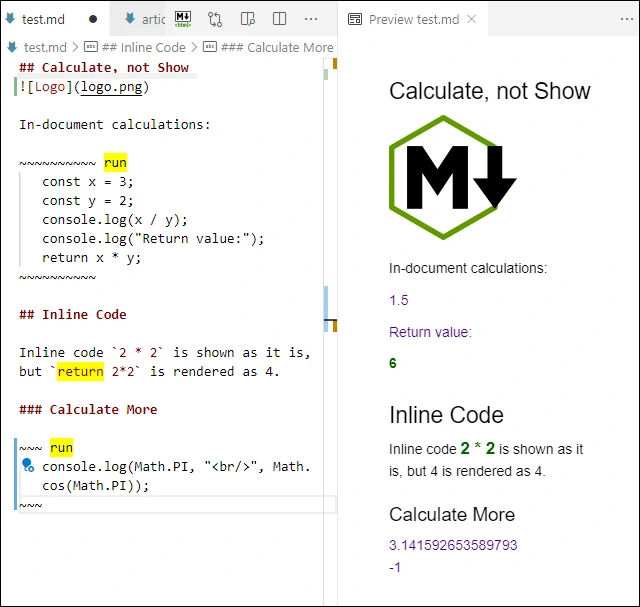Click the 'return x * y;' line
Screen dimensions: 640x607
tap(91, 258)
